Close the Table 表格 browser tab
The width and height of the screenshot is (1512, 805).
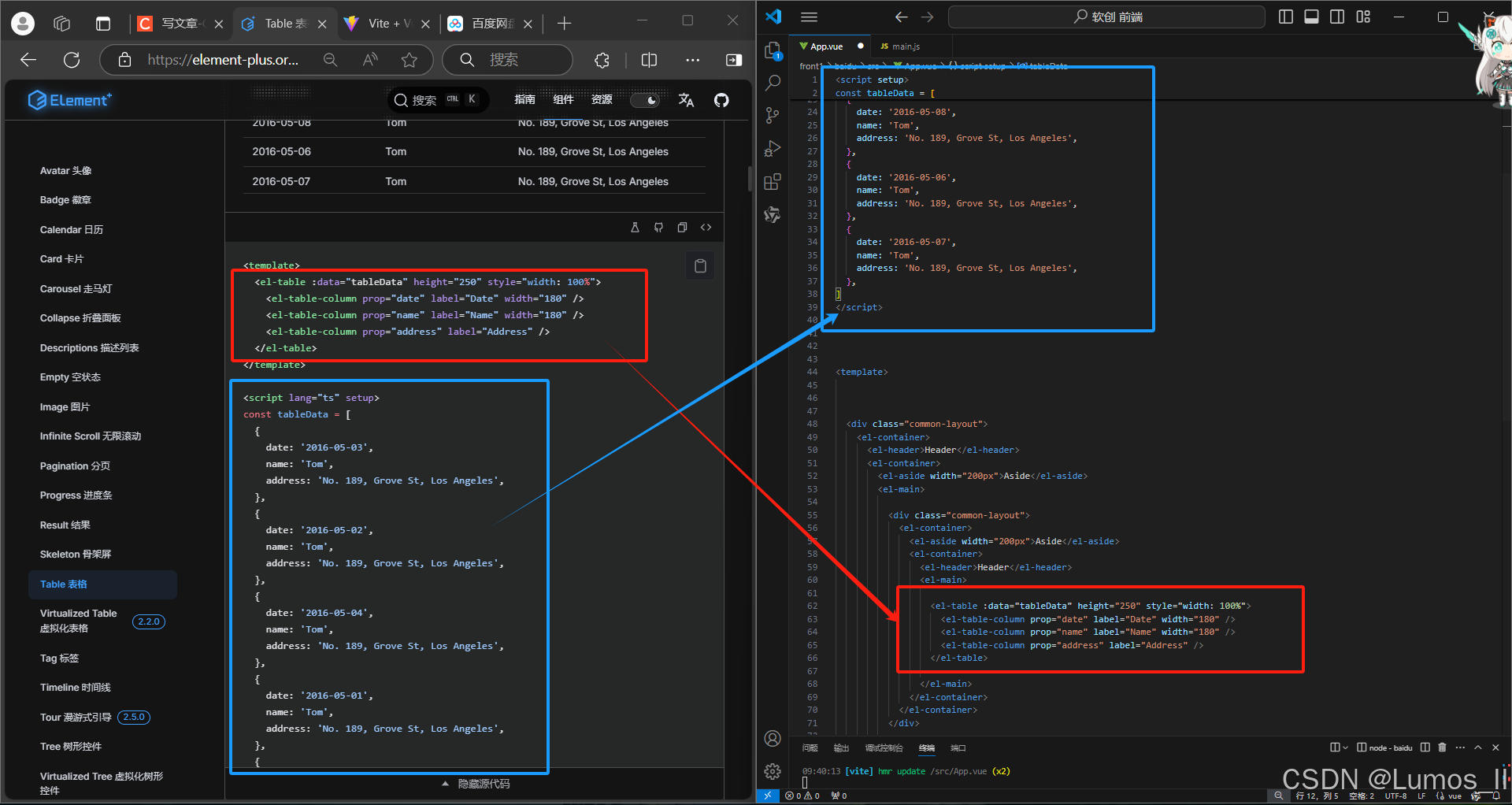point(322,24)
